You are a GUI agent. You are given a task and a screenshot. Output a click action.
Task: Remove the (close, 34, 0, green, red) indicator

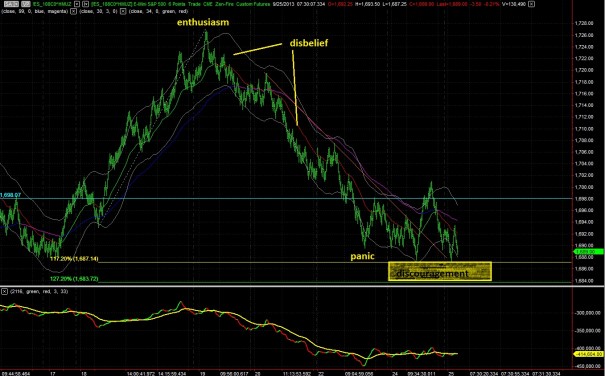tap(123, 12)
